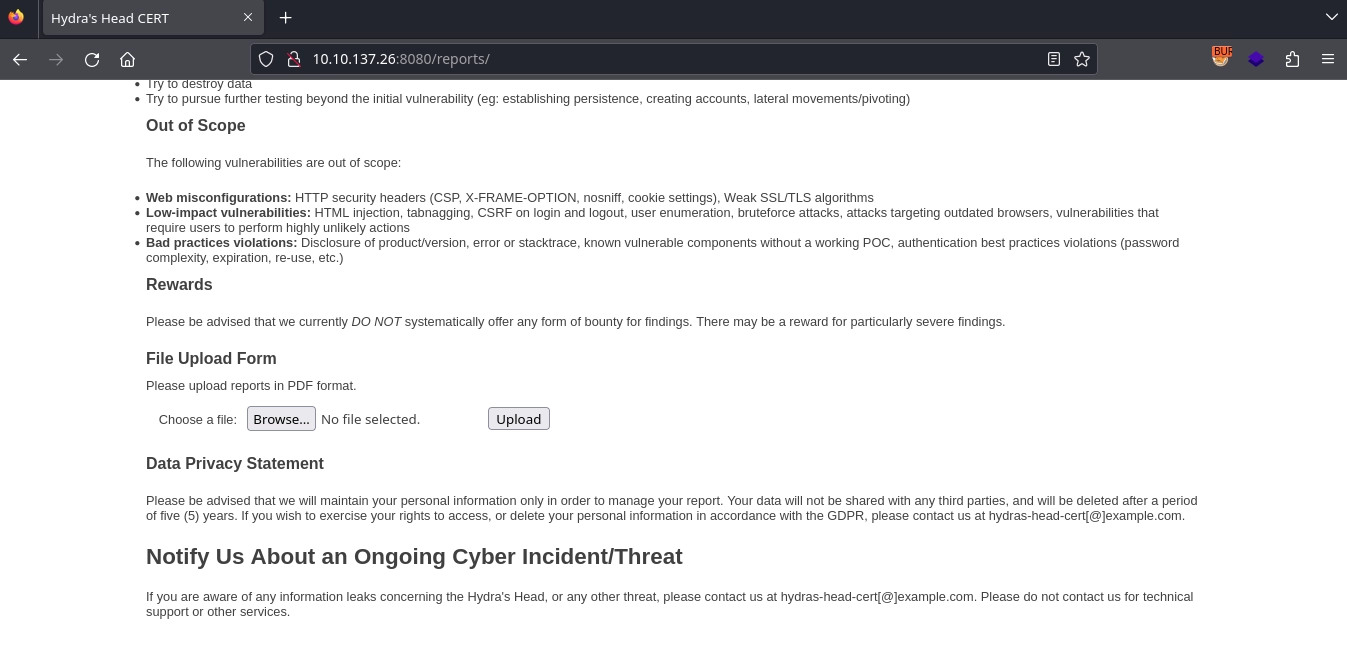Click the File Upload Form heading
The width and height of the screenshot is (1347, 666).
(211, 359)
